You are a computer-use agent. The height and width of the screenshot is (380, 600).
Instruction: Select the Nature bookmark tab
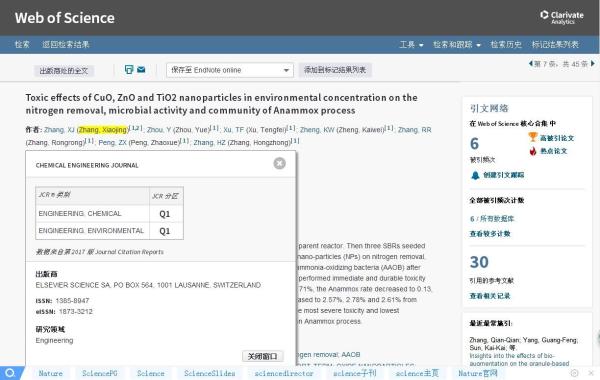click(x=51, y=373)
